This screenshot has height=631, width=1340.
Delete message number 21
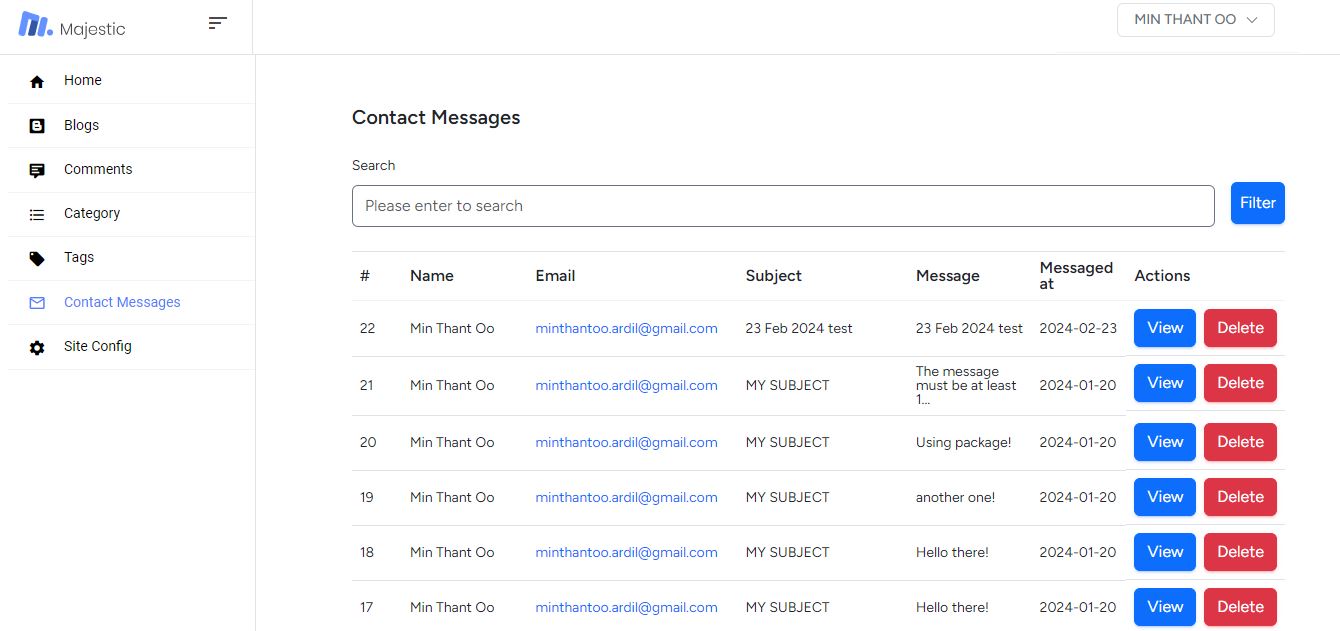click(x=1240, y=383)
